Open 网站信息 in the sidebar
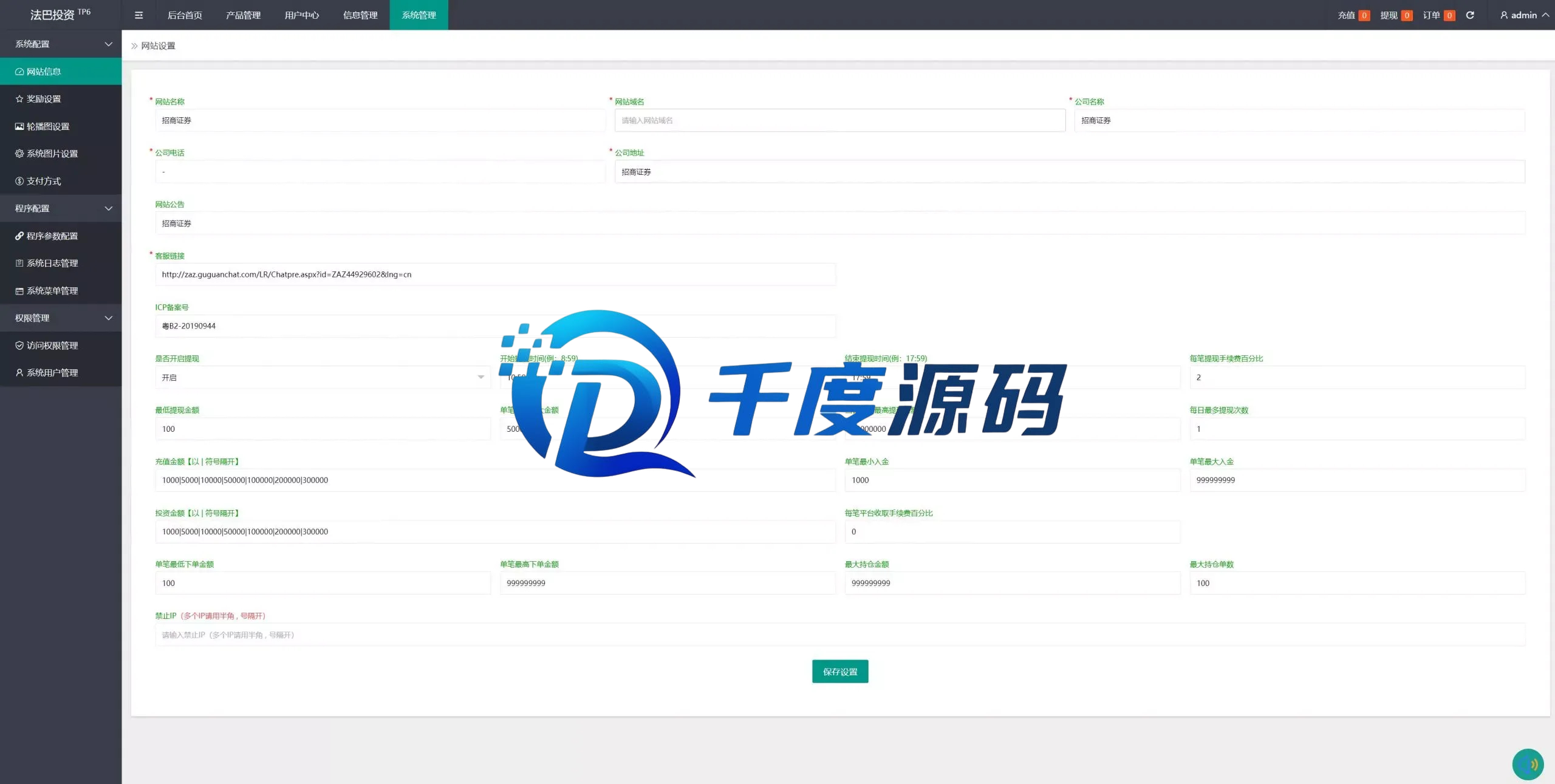 61,71
